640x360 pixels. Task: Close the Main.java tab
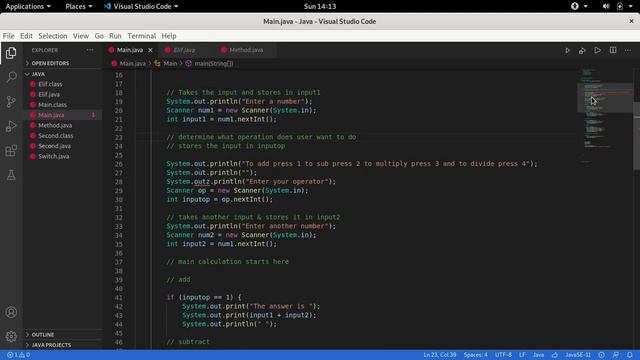pos(150,50)
